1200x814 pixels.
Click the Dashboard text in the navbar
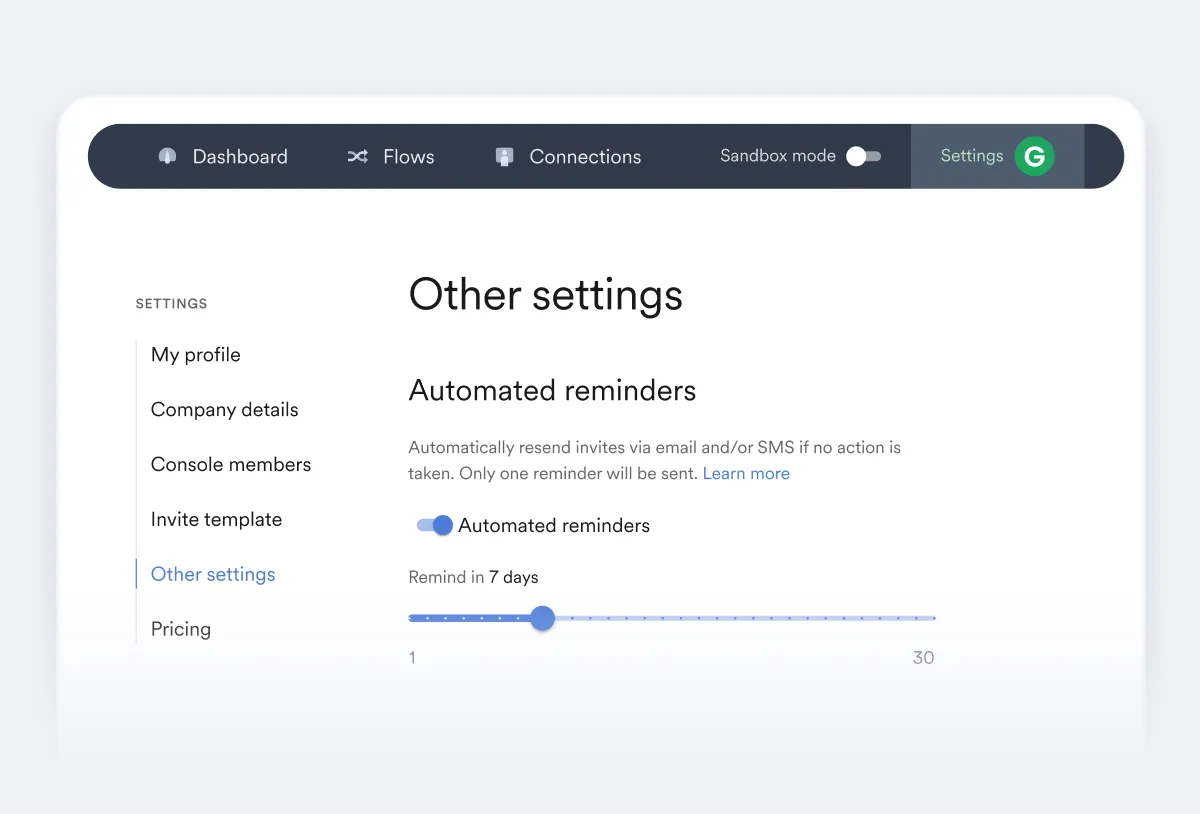pyautogui.click(x=240, y=157)
